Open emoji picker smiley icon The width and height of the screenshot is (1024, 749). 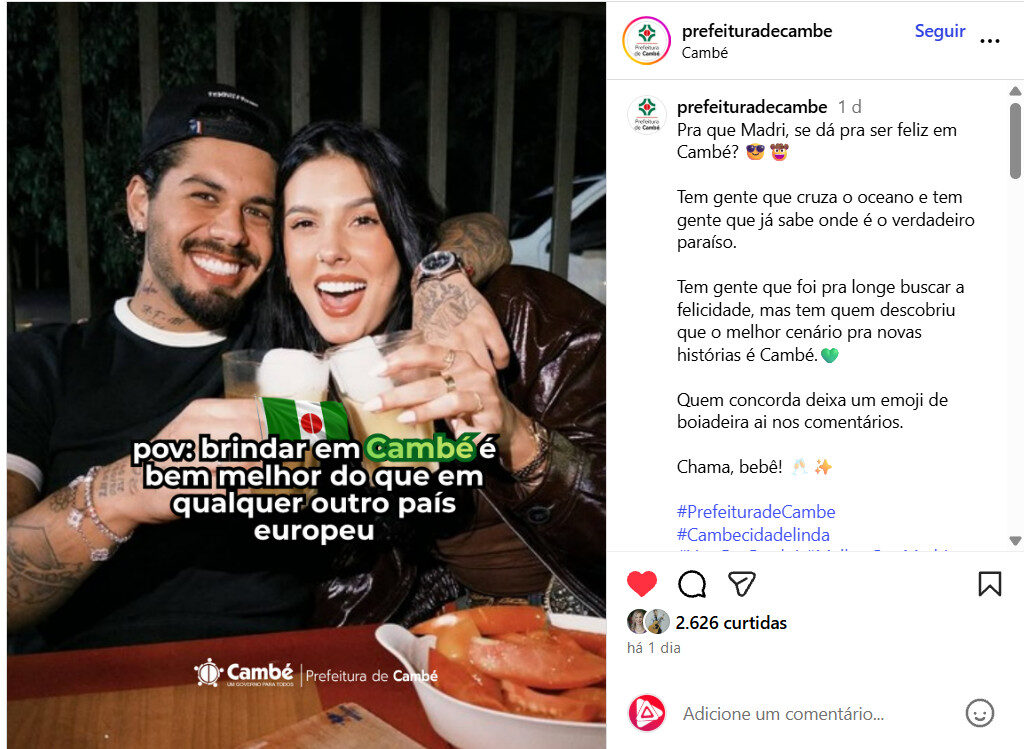[980, 713]
